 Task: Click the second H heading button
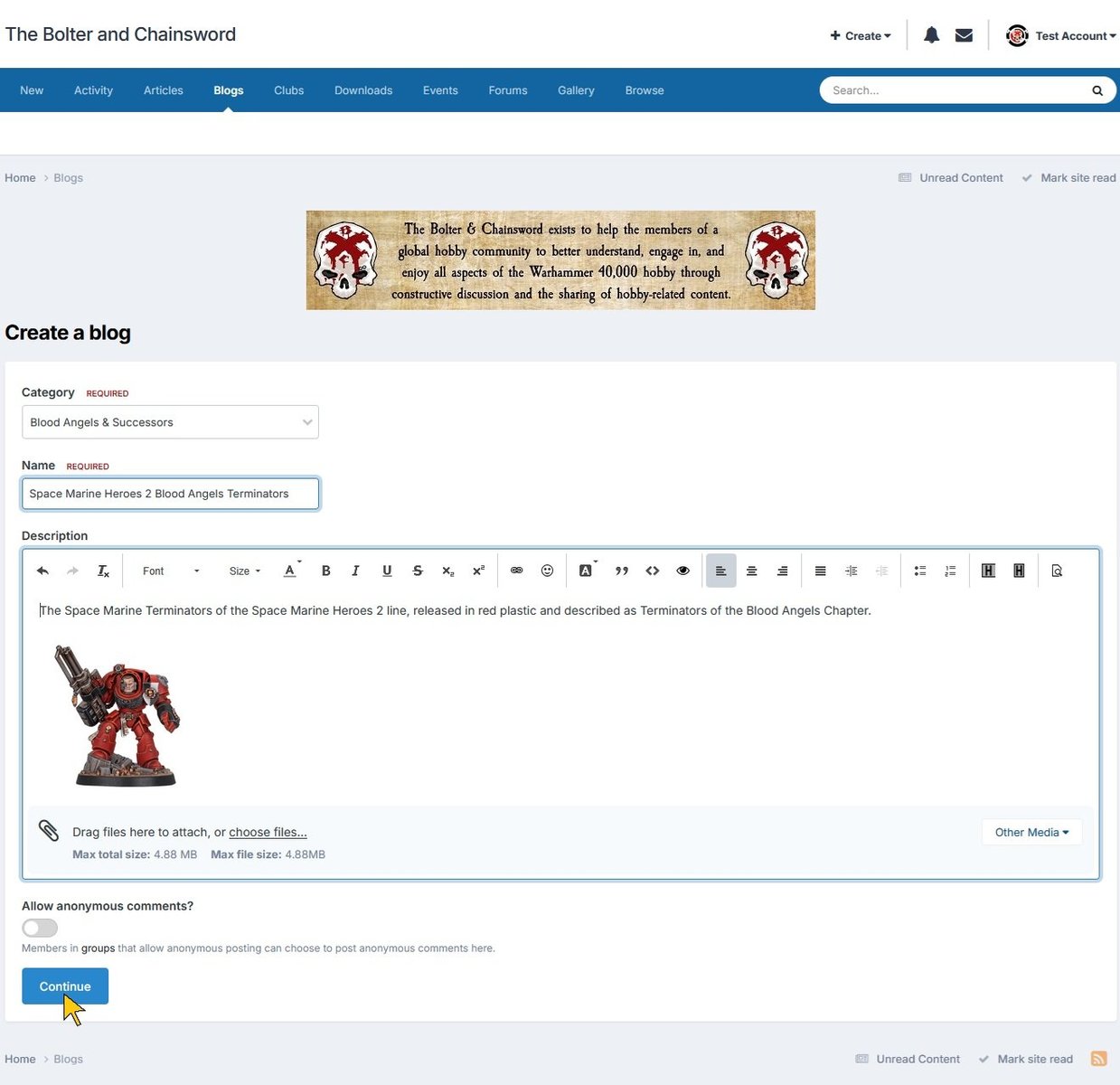point(1019,571)
